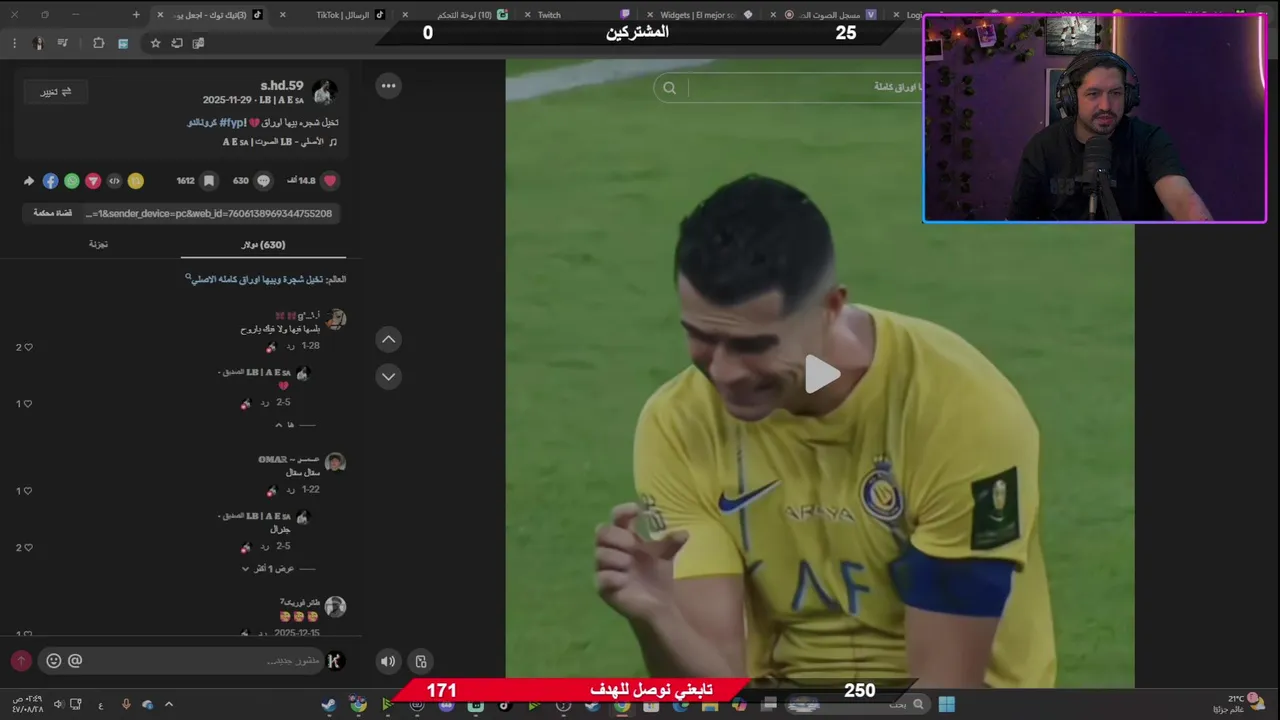This screenshot has width=1280, height=720.
Task: Click the mini-player icon beside volume
Action: pos(421,661)
